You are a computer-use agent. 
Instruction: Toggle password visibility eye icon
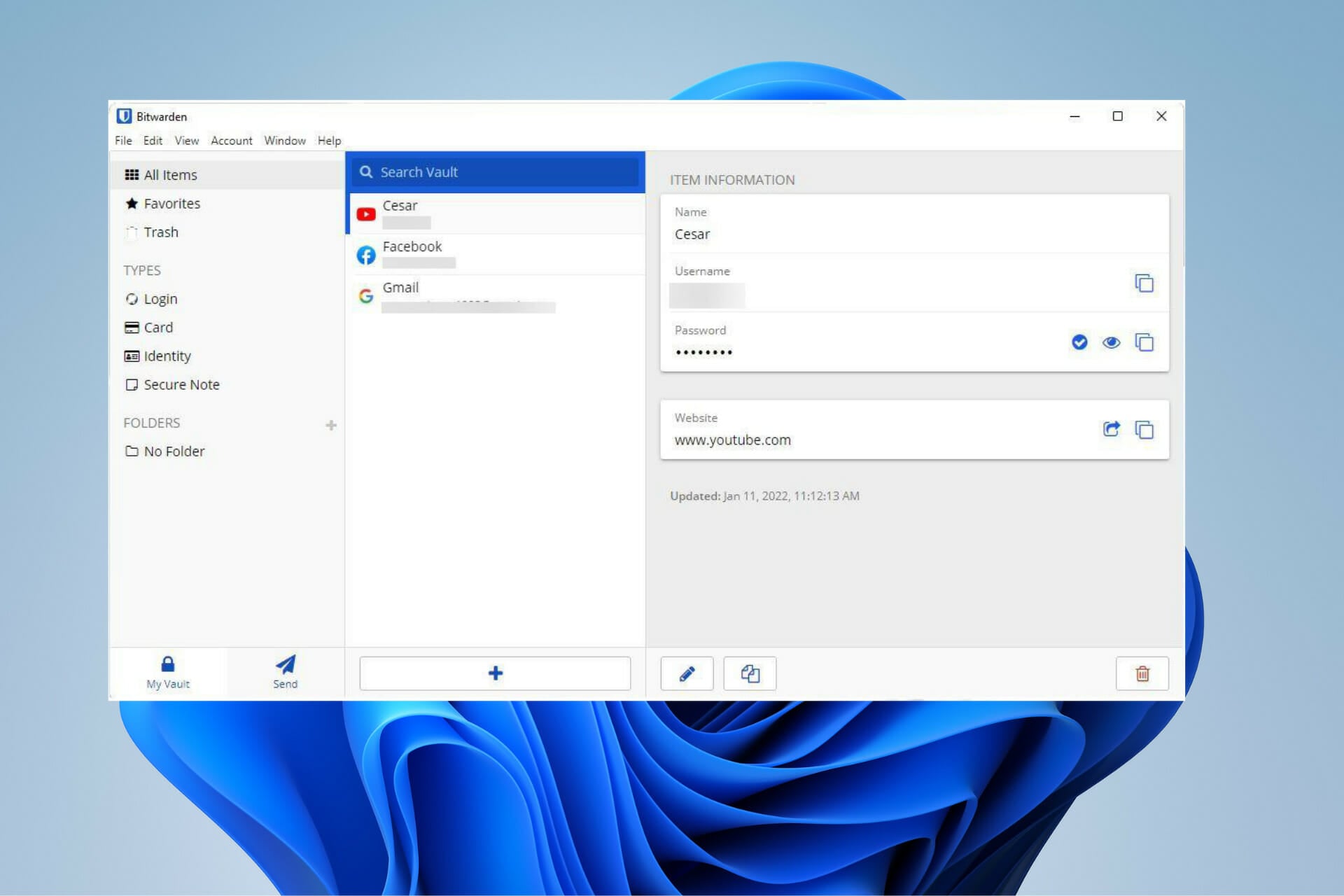tap(1111, 342)
